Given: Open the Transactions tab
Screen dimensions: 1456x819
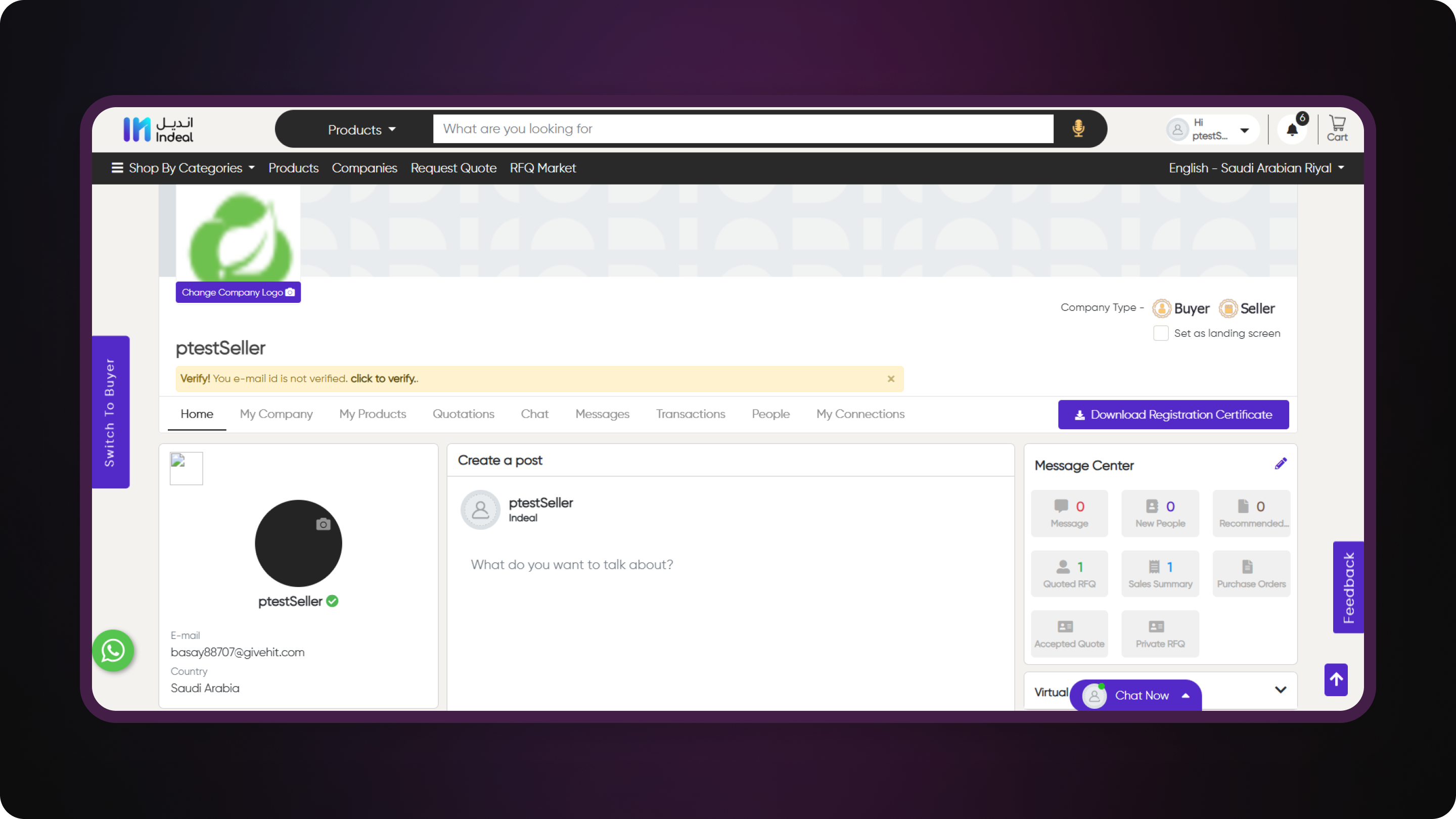Looking at the screenshot, I should (x=691, y=414).
